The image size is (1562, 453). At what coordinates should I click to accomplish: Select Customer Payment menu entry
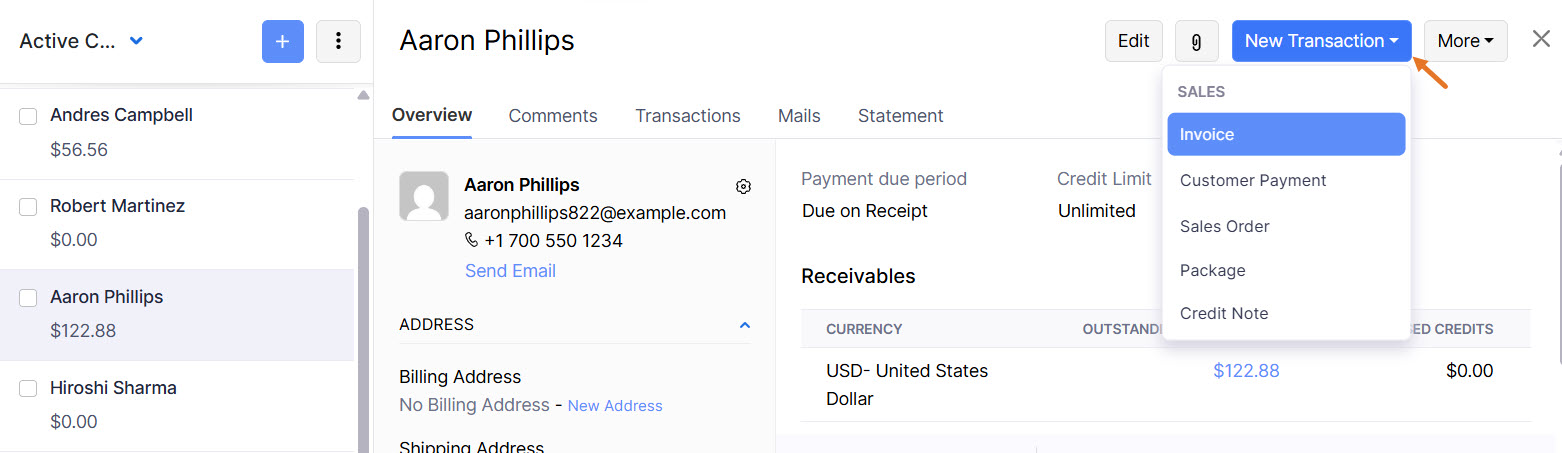pos(1253,180)
